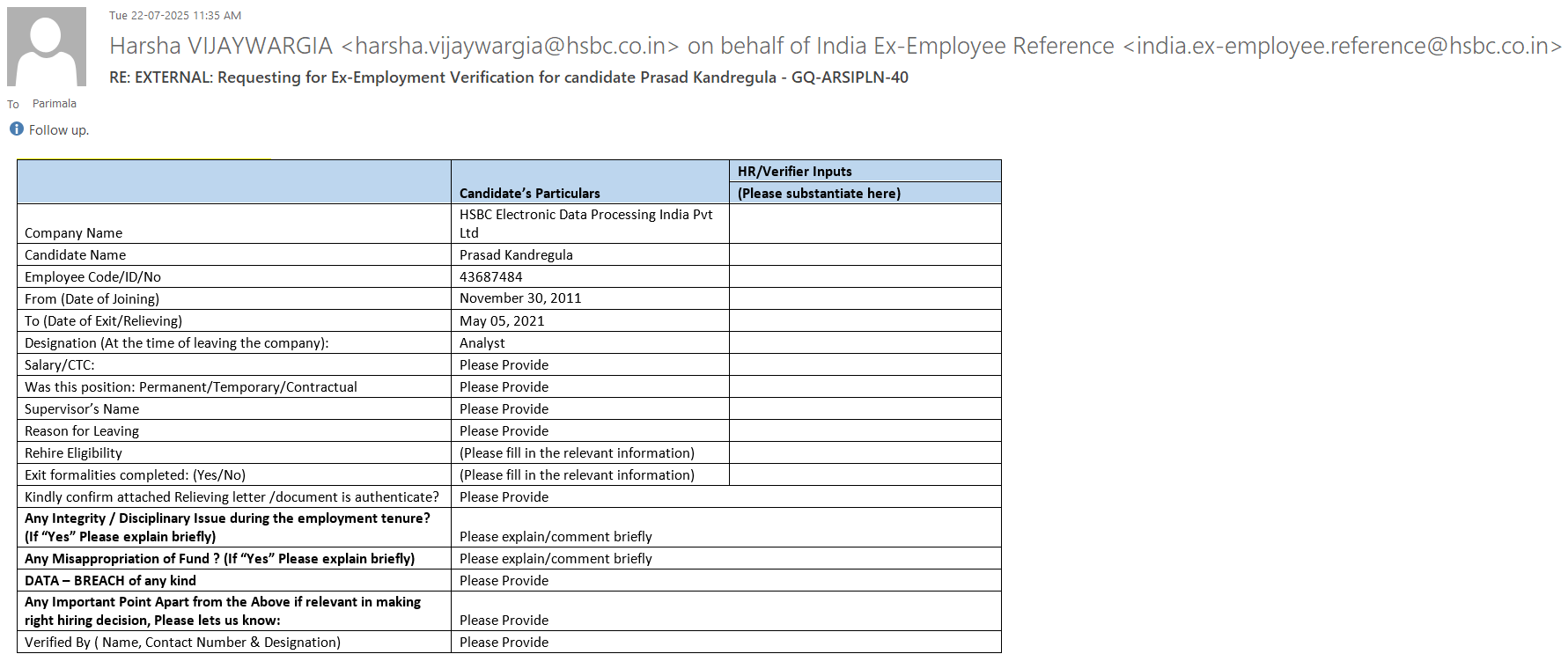Select exit date 'May 05, 2021'
The image size is (1568, 654).
[x=502, y=321]
